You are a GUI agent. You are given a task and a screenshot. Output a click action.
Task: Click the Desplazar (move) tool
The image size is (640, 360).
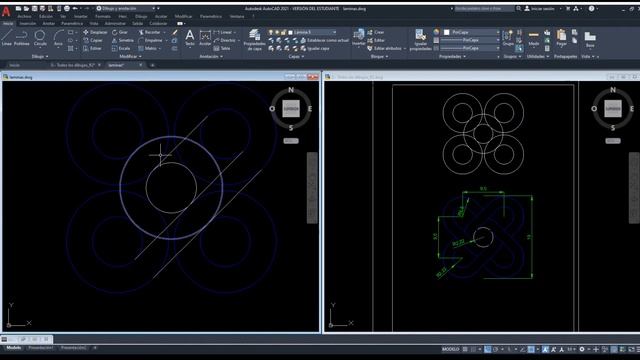click(x=95, y=32)
